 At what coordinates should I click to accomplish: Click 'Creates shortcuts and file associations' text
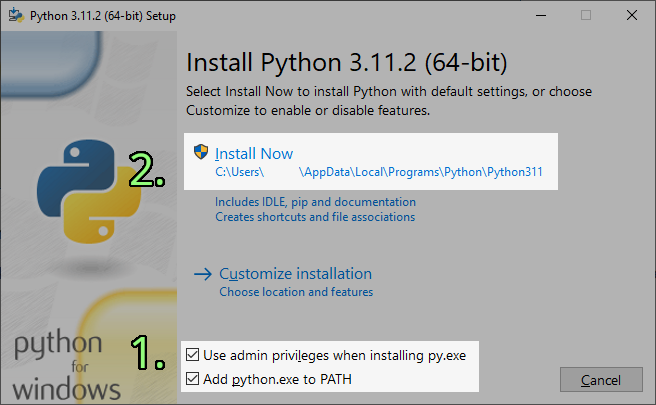click(315, 217)
